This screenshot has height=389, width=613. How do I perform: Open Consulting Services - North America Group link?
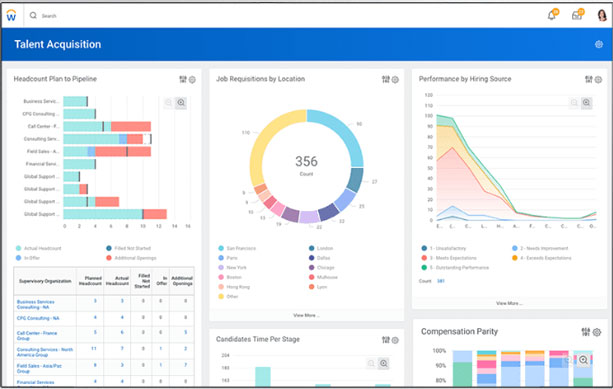click(45, 352)
